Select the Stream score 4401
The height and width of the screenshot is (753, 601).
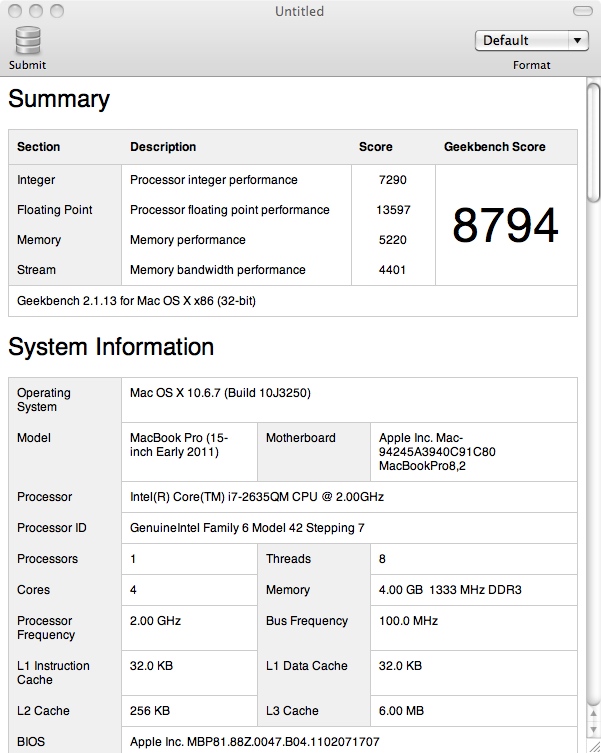392,270
